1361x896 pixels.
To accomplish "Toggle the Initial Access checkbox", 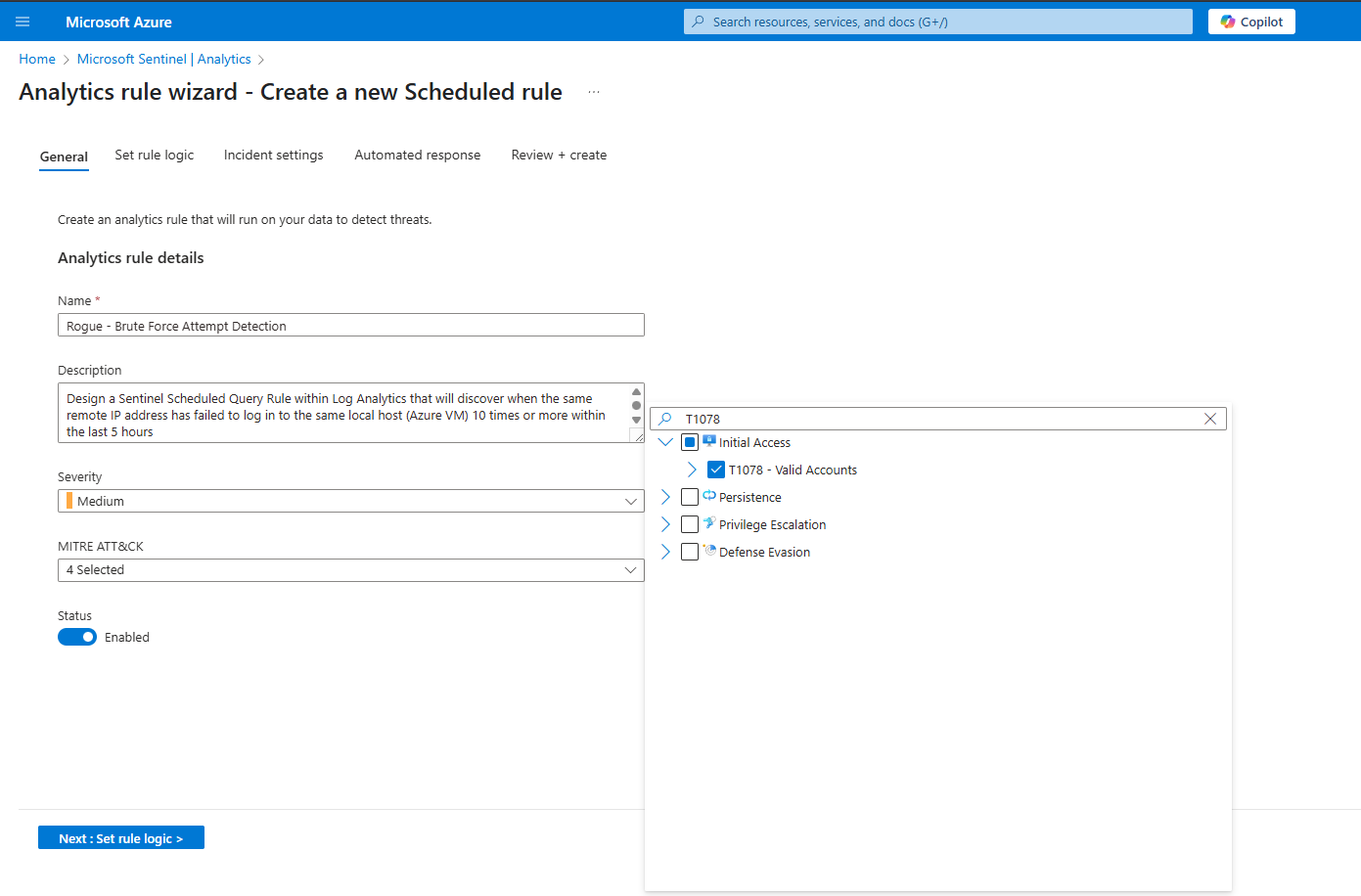I will click(690, 442).
